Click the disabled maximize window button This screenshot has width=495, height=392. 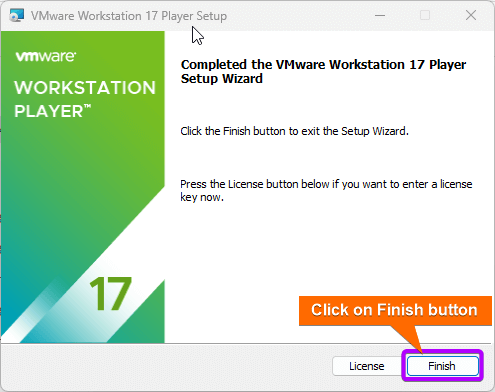click(x=425, y=15)
